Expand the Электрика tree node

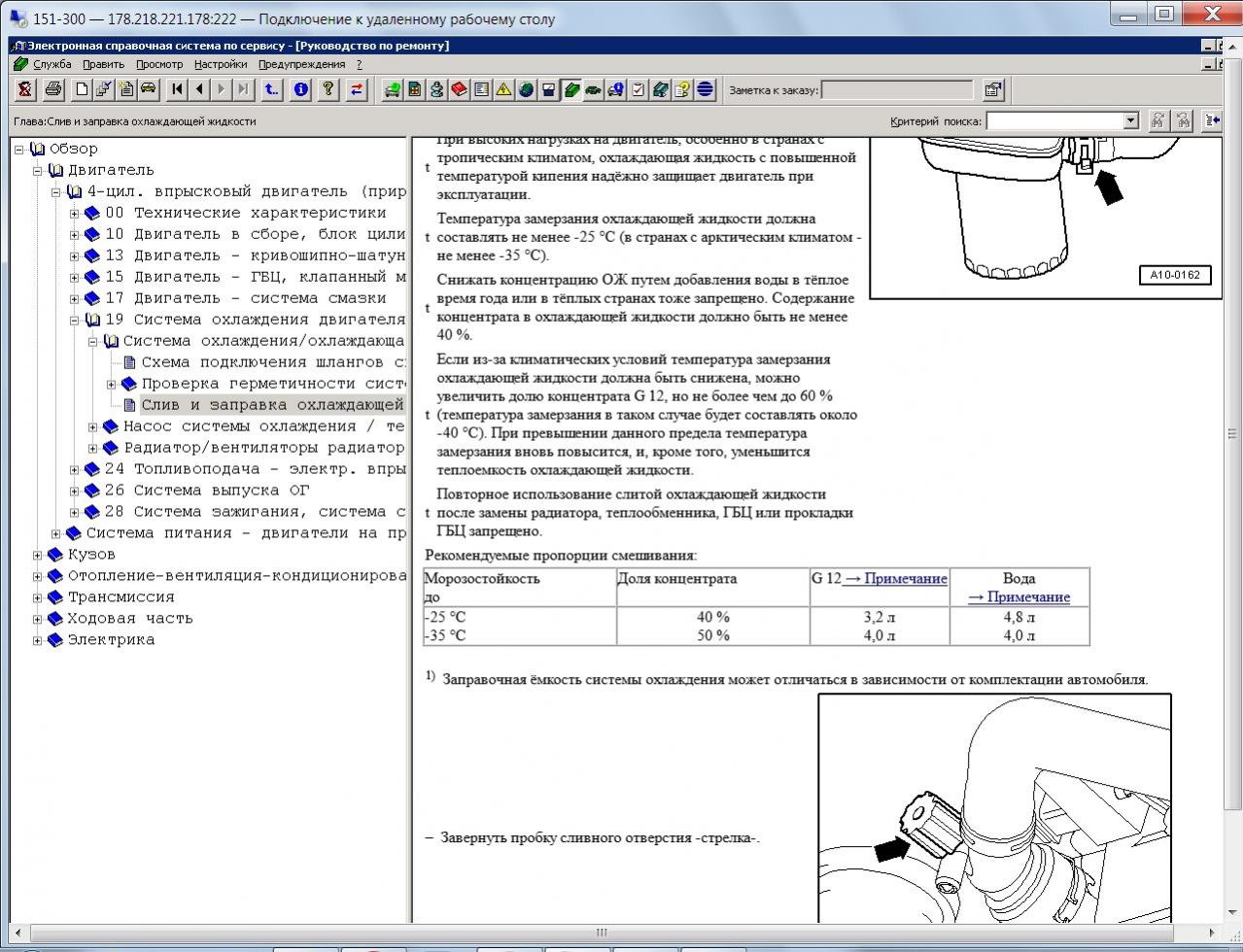coord(38,640)
